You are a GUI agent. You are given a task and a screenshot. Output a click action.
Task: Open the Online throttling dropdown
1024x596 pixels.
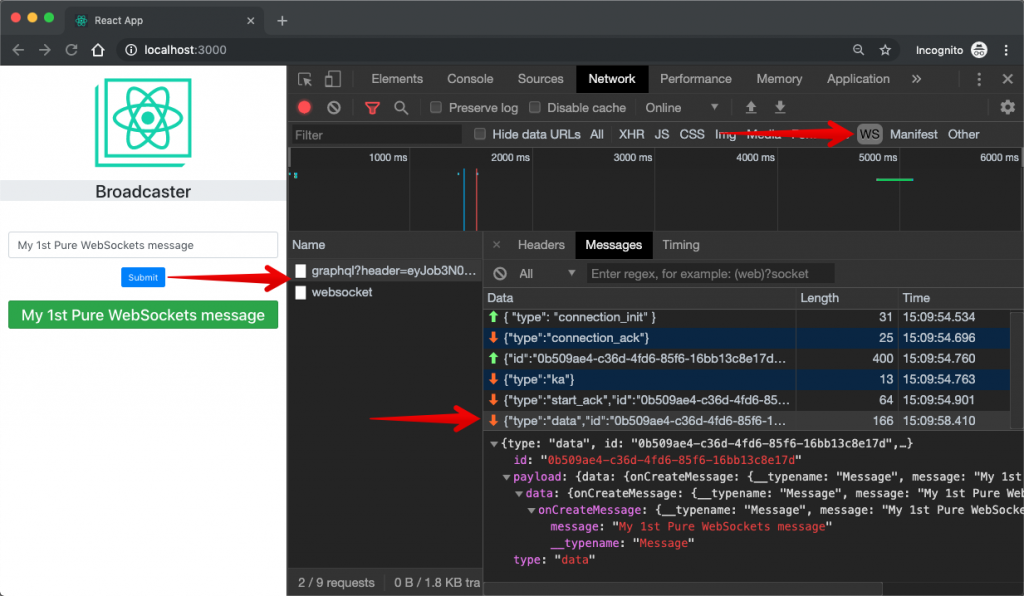tap(681, 108)
